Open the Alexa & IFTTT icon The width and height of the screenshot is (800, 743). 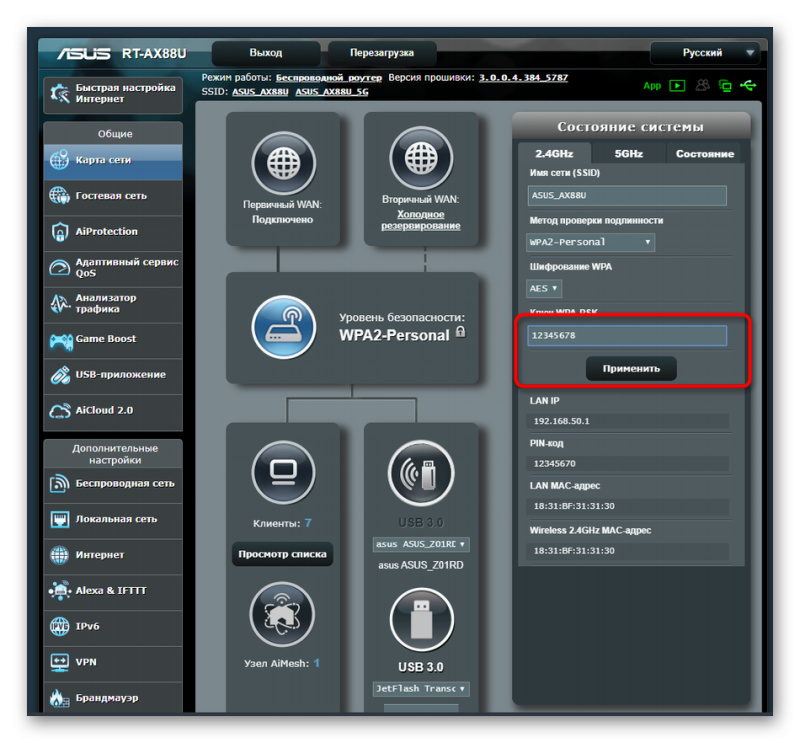[x=60, y=591]
